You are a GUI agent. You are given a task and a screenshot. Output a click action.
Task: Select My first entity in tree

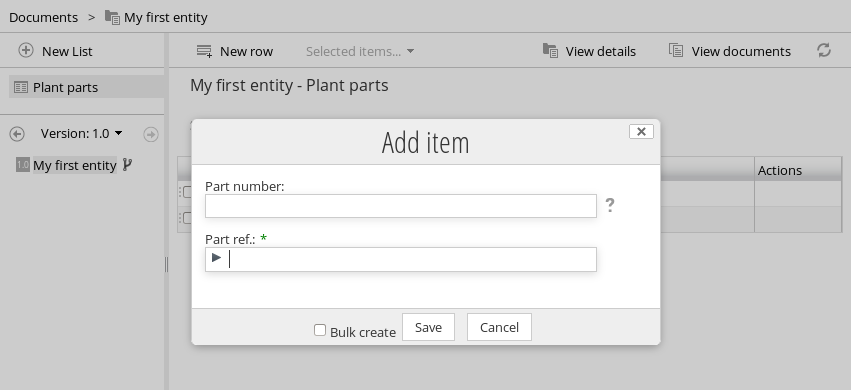pyautogui.click(x=75, y=165)
